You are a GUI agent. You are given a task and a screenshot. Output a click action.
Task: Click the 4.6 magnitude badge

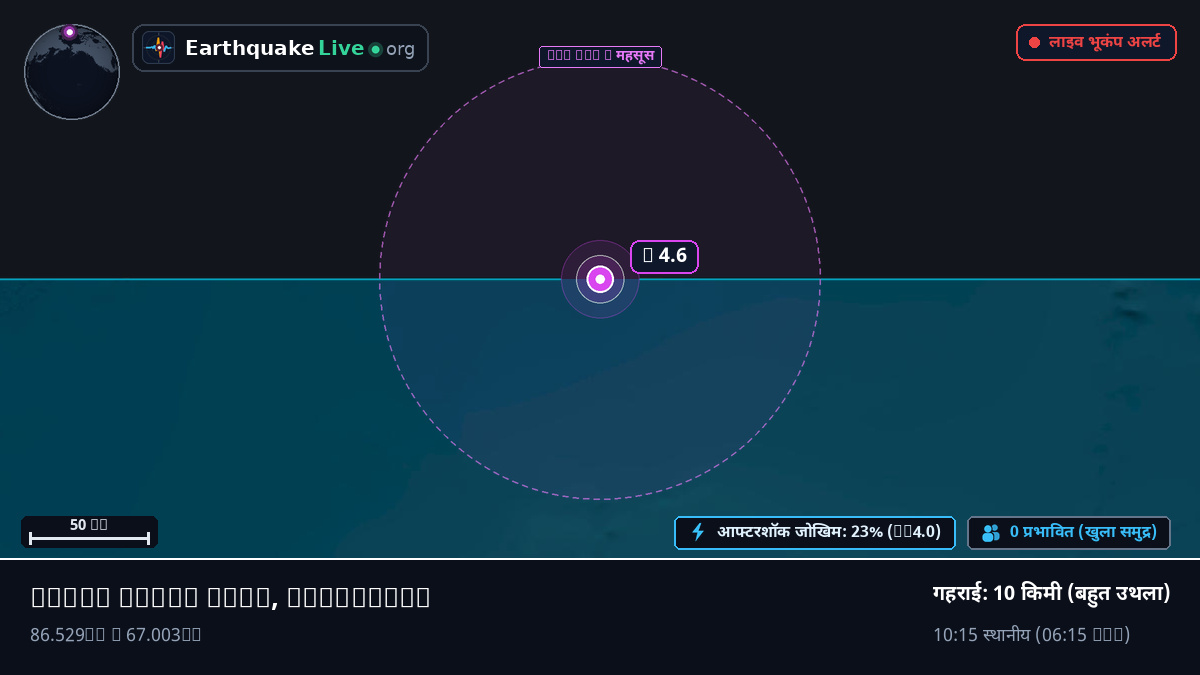point(664,256)
